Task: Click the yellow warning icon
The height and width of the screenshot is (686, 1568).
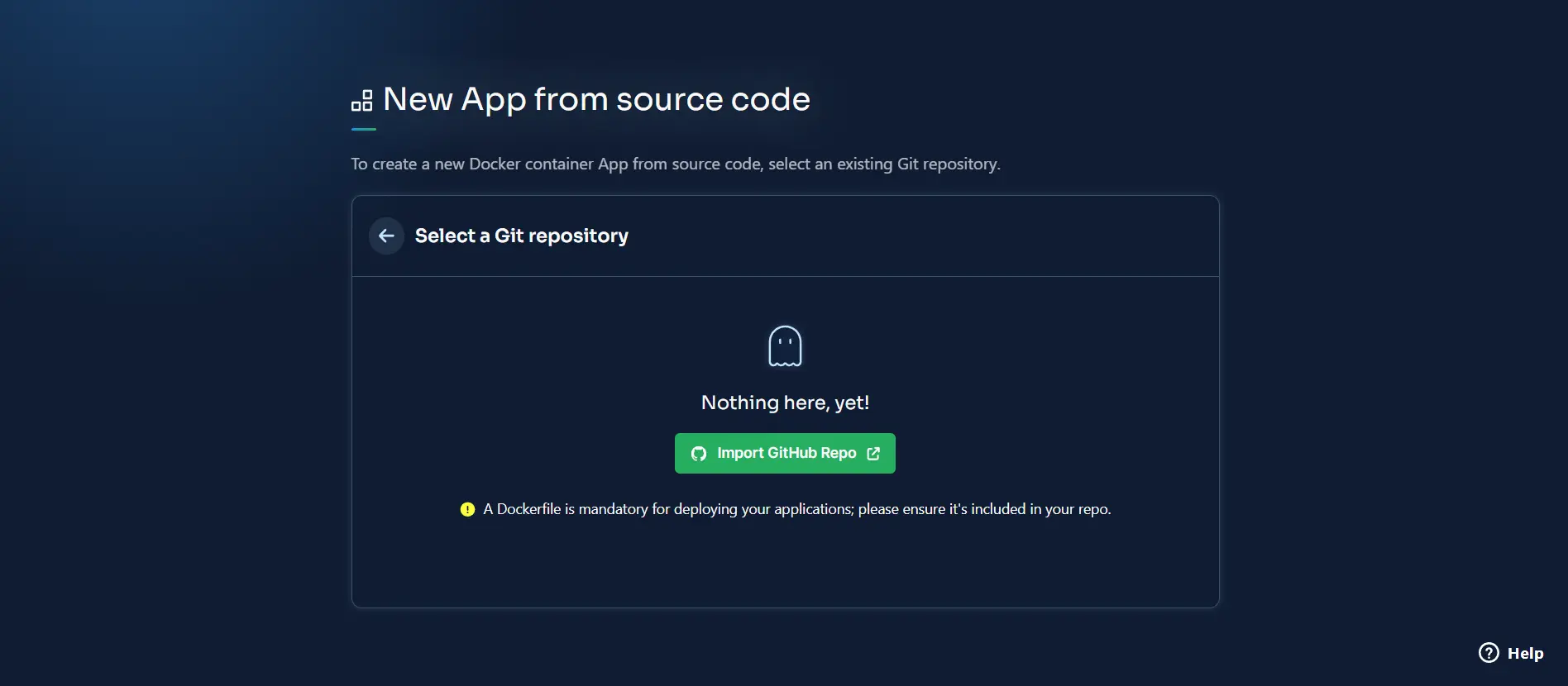Action: coord(467,509)
